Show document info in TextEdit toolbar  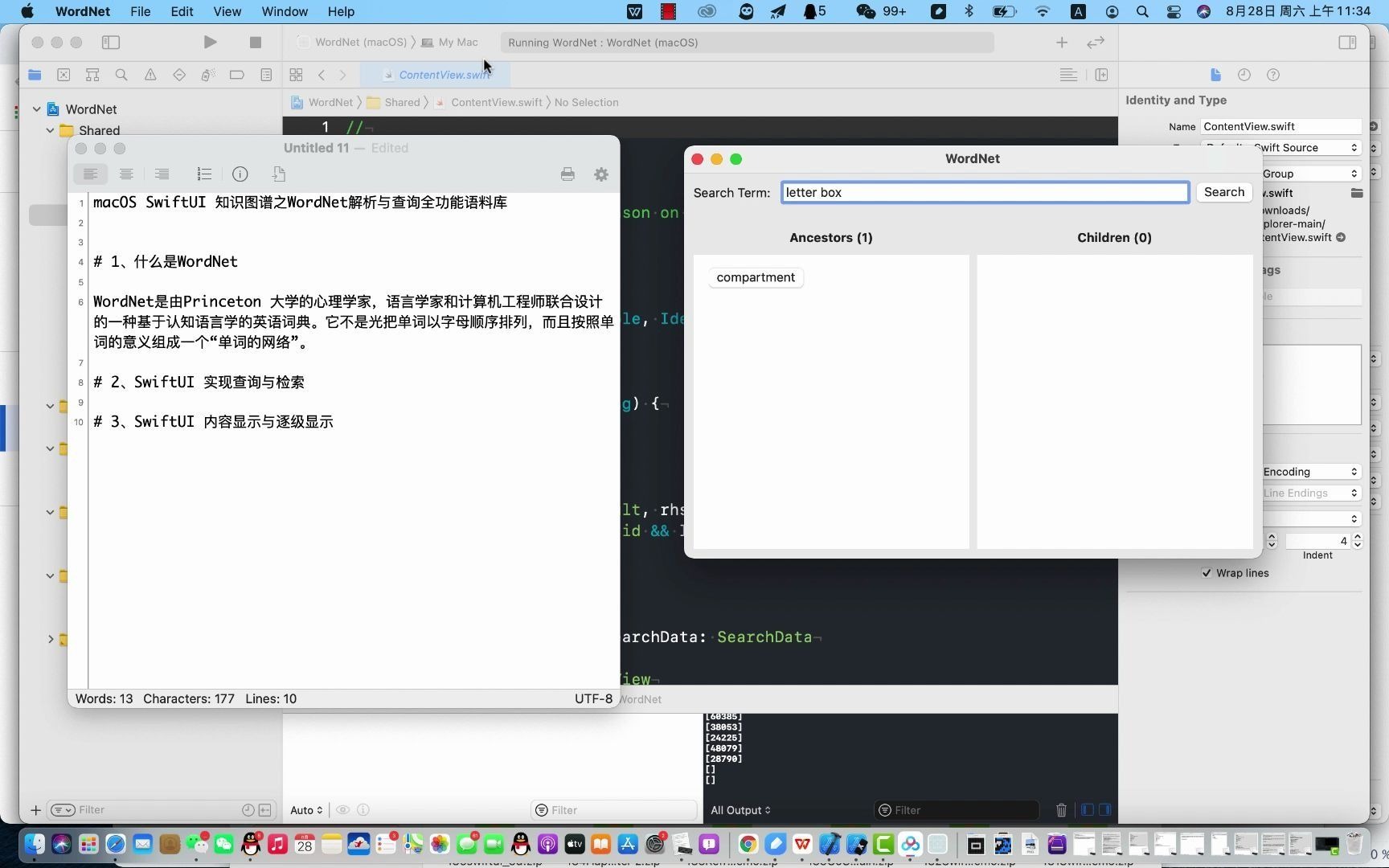tap(240, 174)
